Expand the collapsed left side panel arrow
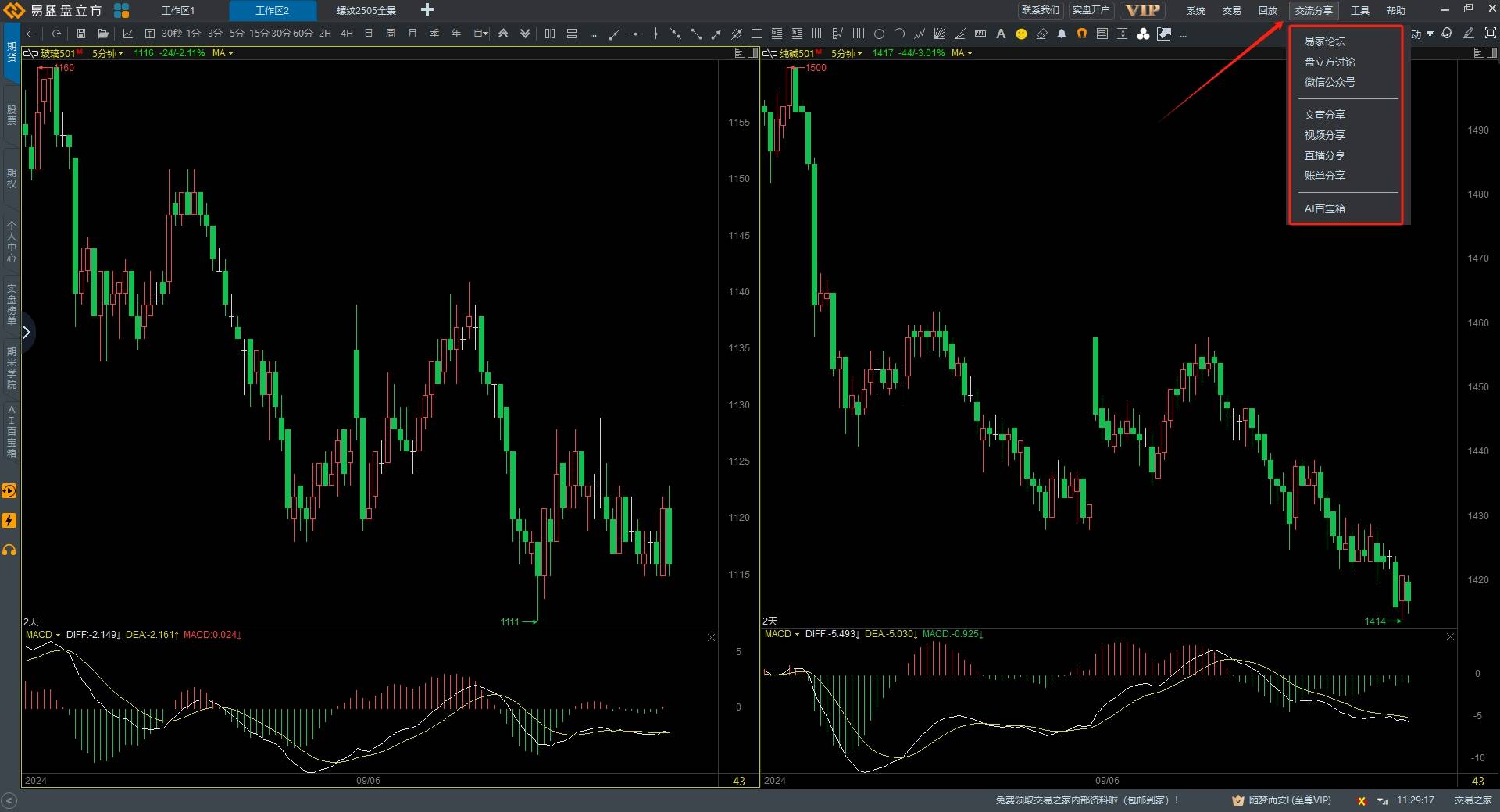This screenshot has width=1500, height=812. coord(26,333)
